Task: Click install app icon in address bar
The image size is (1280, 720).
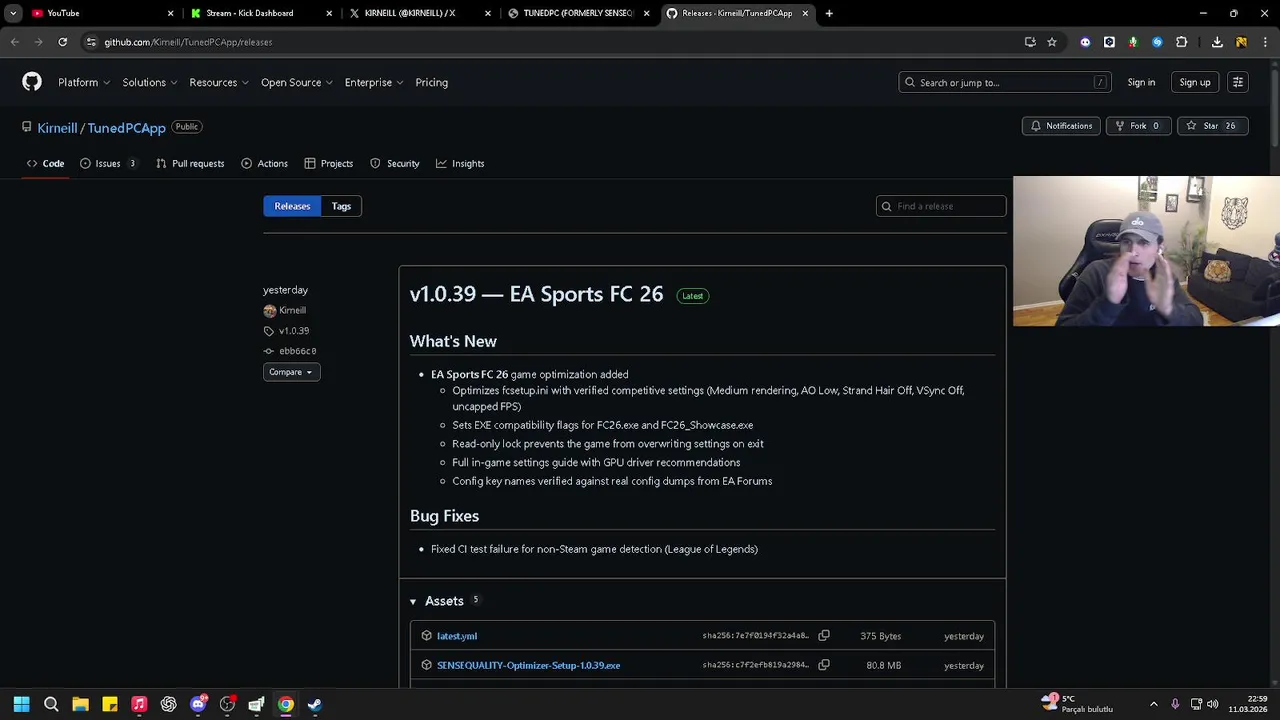Action: [x=1030, y=42]
